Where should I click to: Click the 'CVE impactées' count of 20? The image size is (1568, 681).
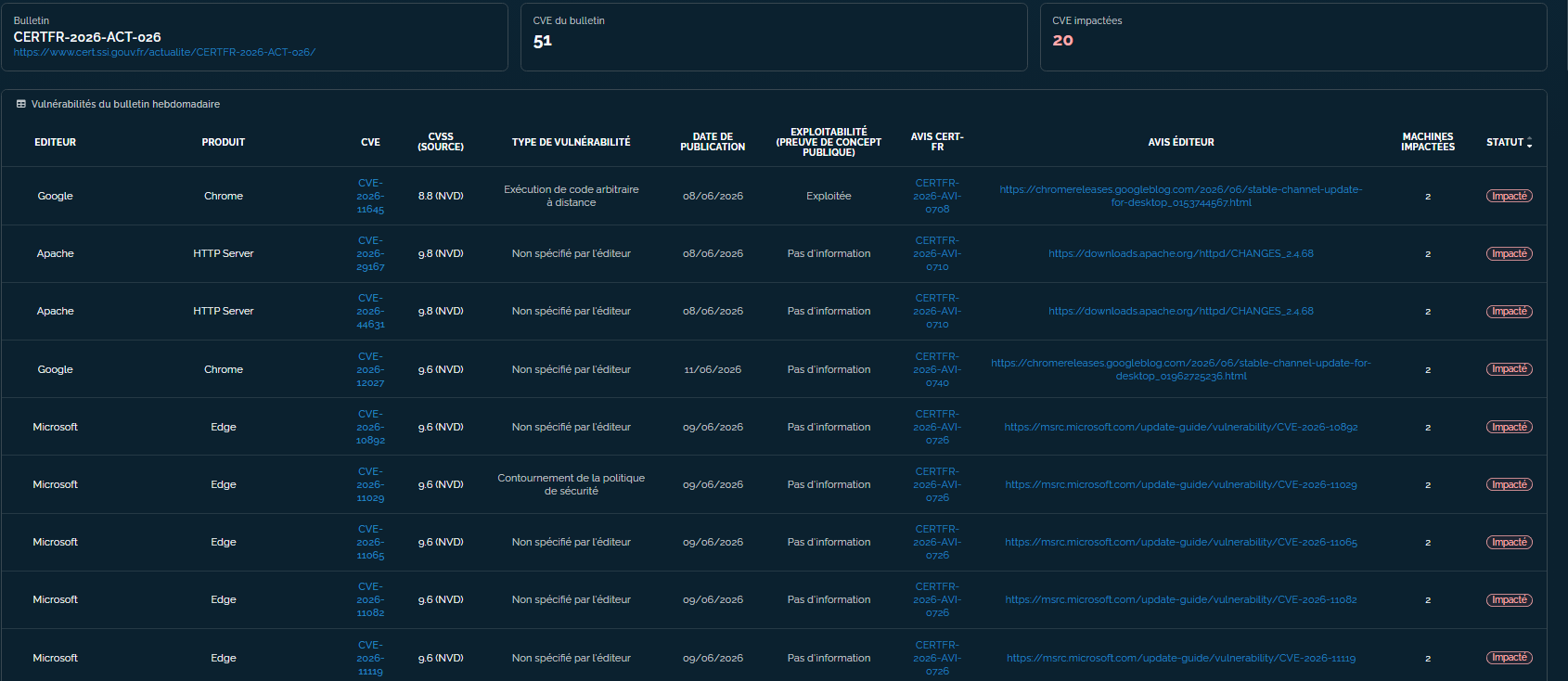click(x=1063, y=41)
